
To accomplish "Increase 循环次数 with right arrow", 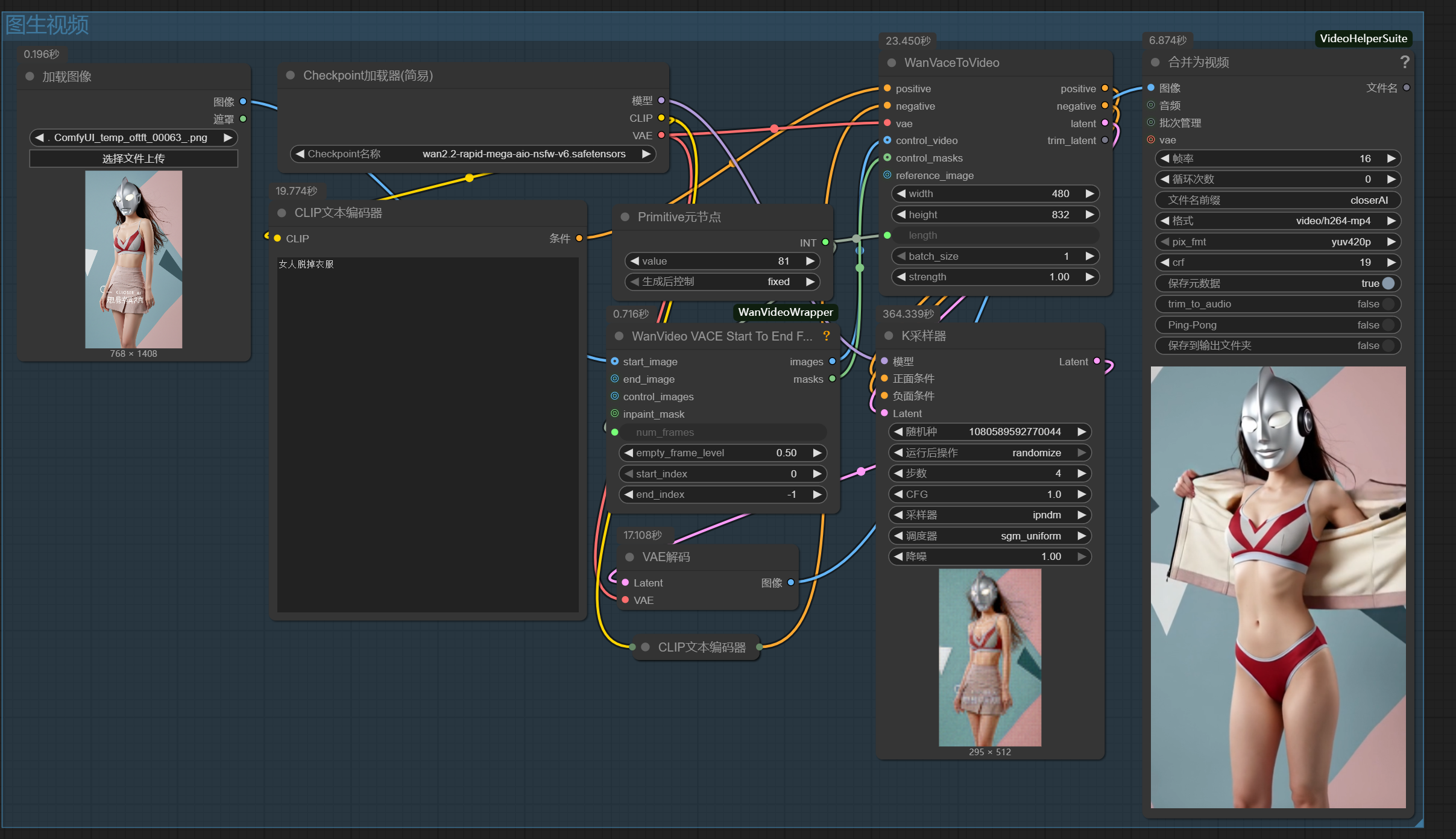I will coord(1391,179).
